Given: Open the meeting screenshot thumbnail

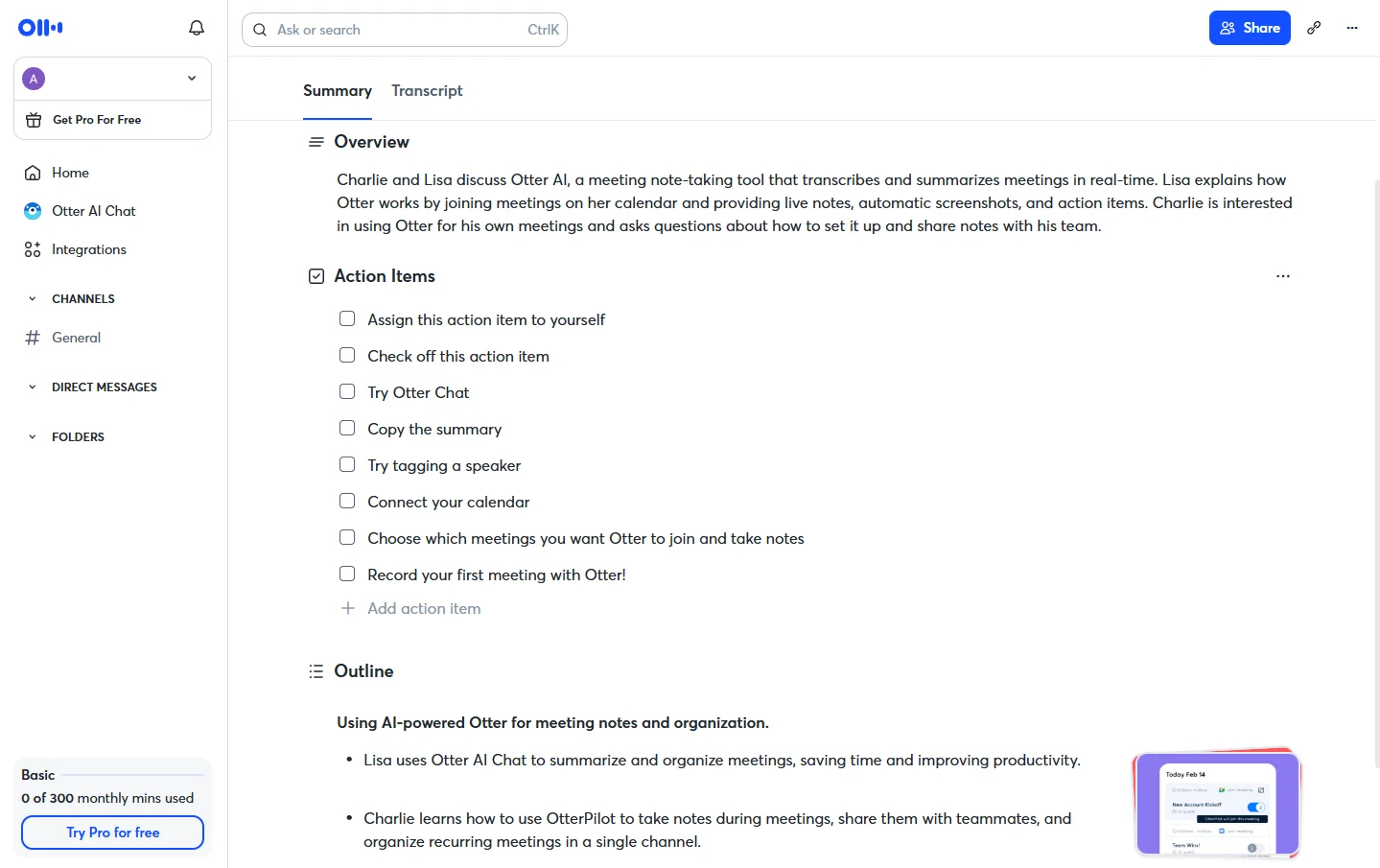Looking at the screenshot, I should pos(1217,803).
